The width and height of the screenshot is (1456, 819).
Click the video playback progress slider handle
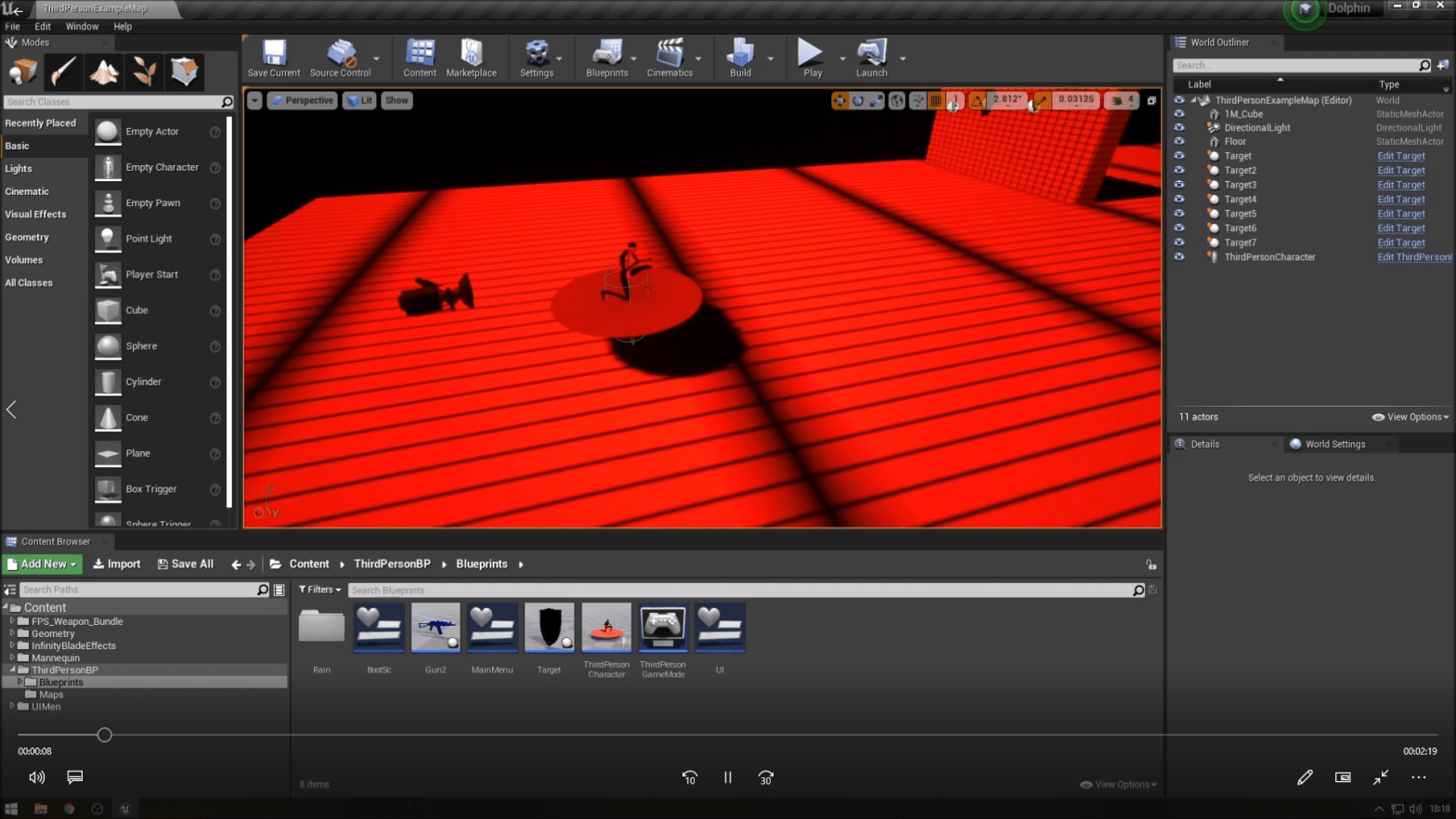click(105, 735)
